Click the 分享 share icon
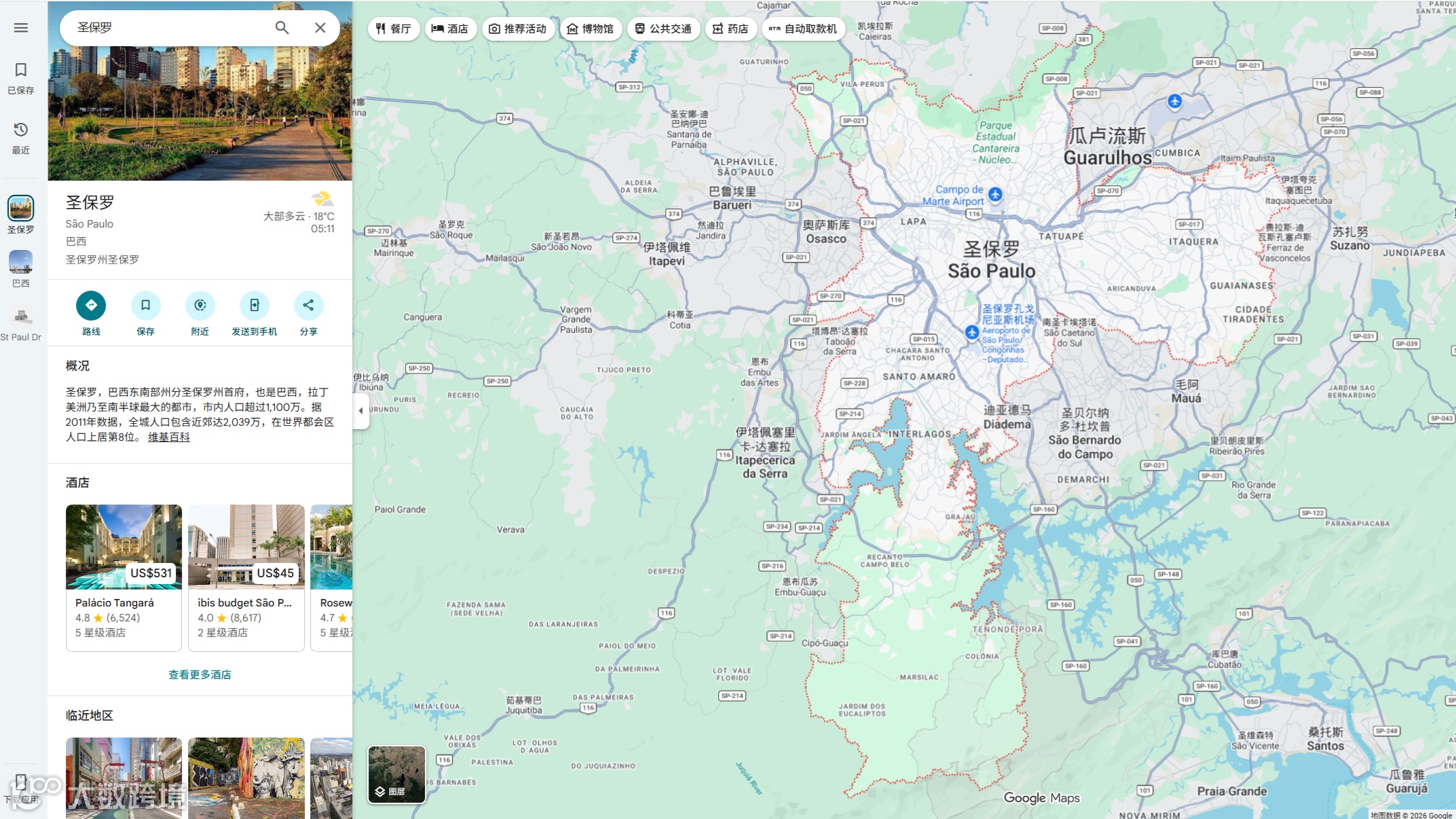 308,306
